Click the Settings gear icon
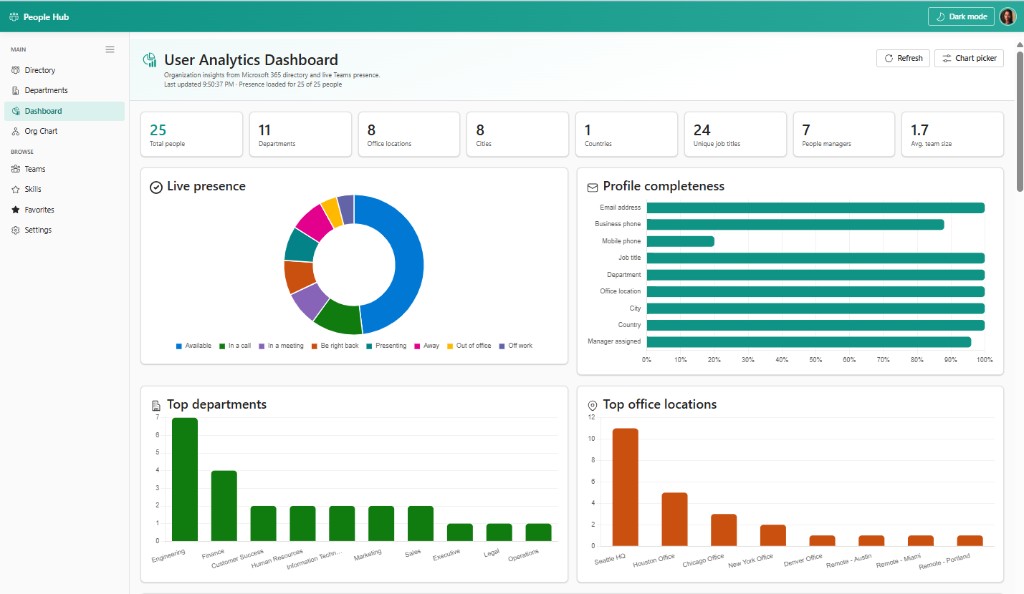The width and height of the screenshot is (1024, 594). [16, 230]
